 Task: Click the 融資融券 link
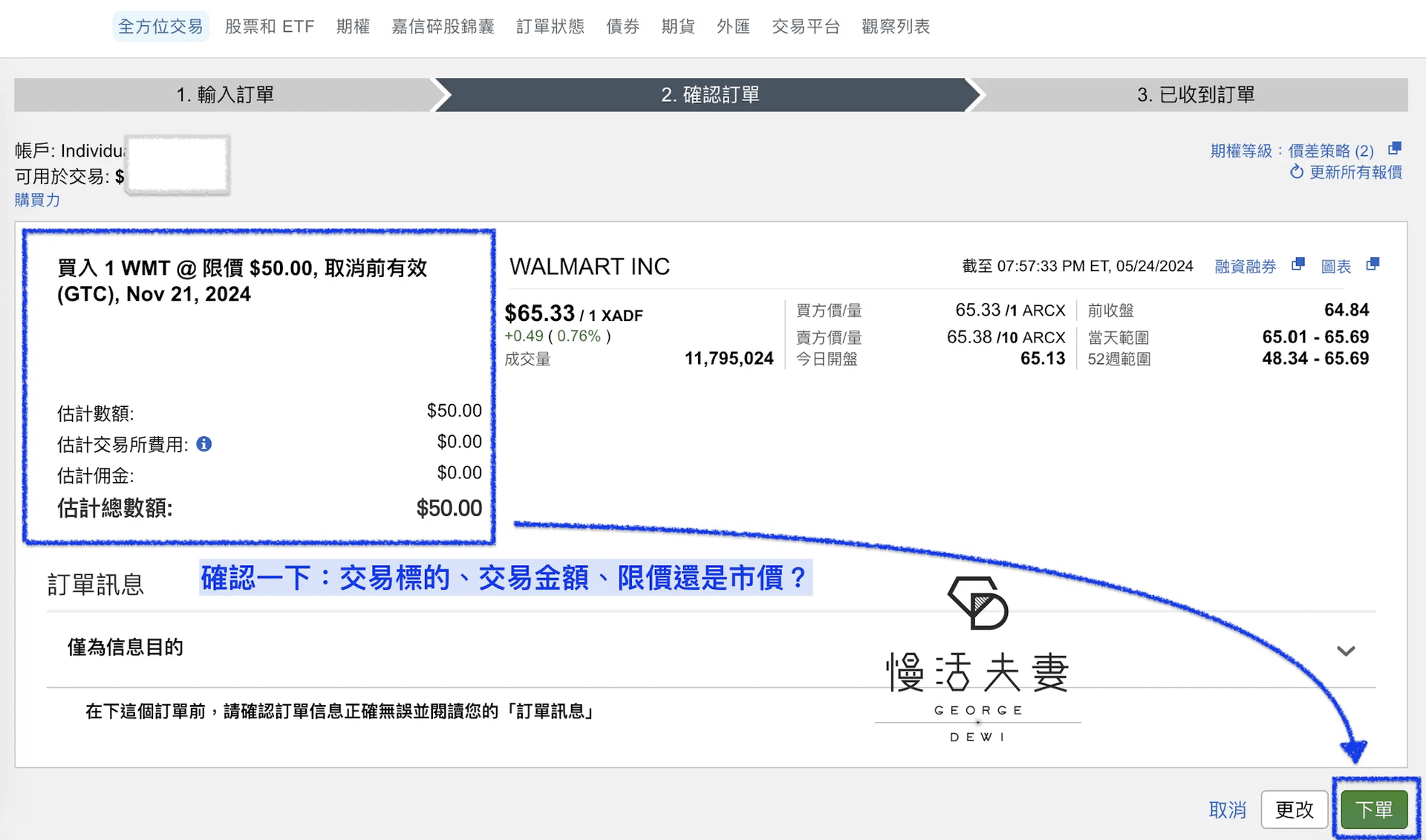click(1245, 267)
